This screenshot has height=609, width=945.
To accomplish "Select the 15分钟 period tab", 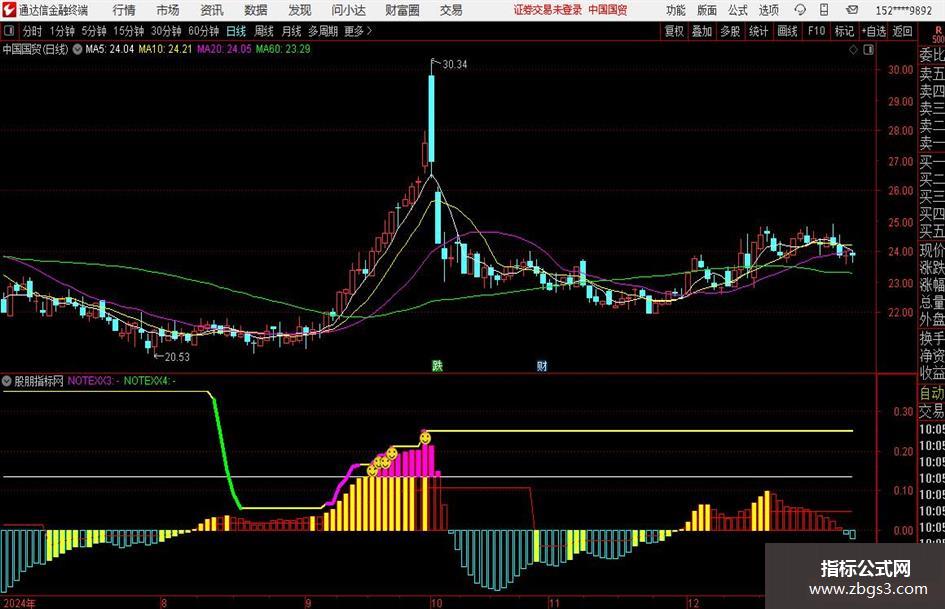I will coord(129,31).
